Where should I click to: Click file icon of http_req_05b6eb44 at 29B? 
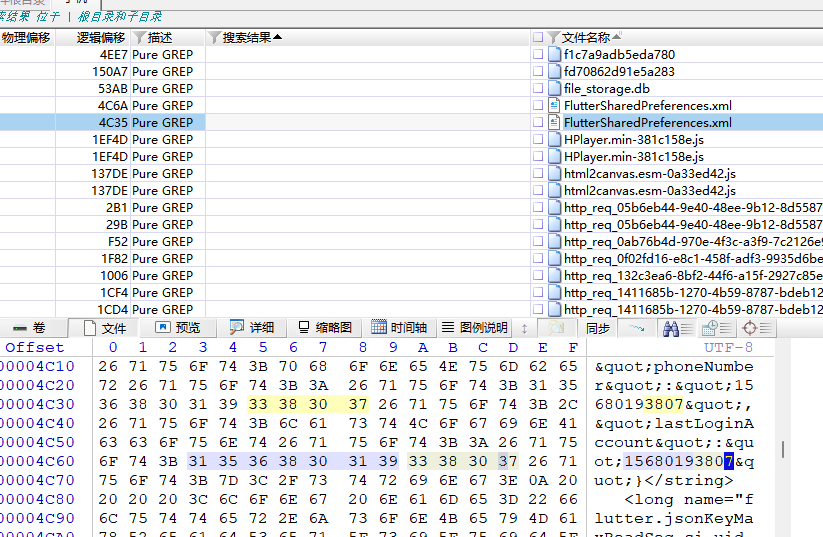[x=554, y=224]
